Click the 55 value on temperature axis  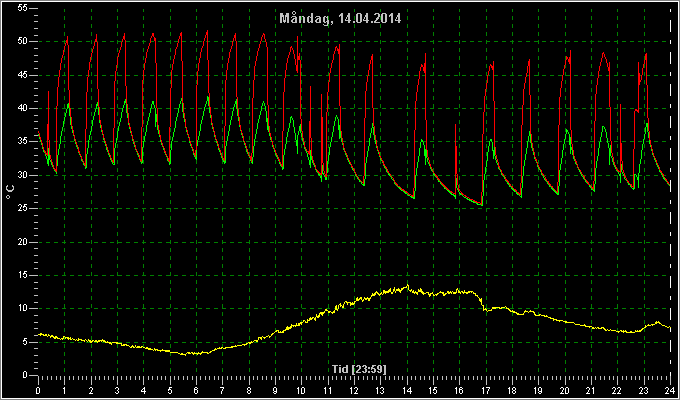coord(23,8)
